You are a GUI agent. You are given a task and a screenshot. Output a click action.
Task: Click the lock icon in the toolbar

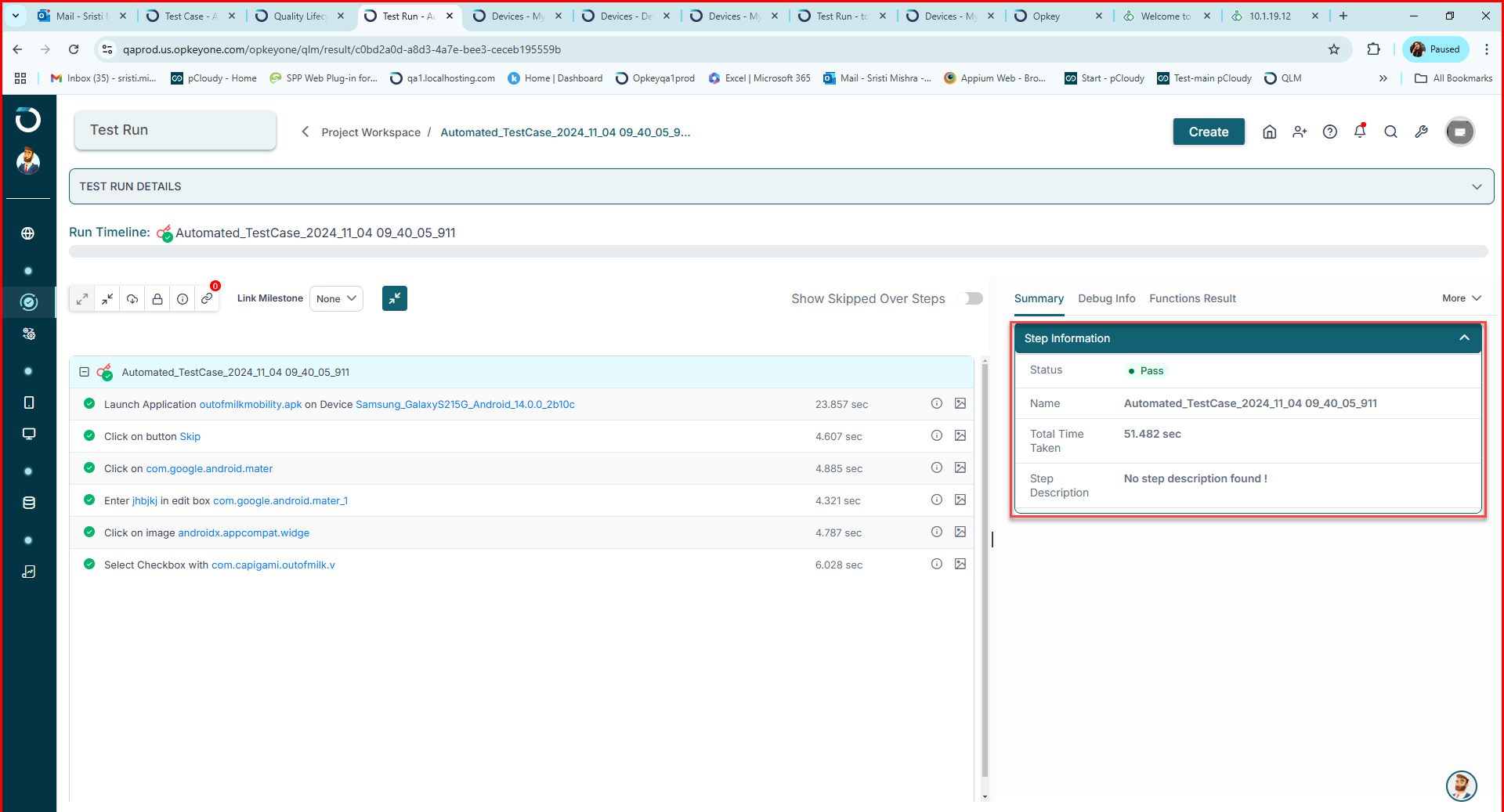[x=157, y=298]
